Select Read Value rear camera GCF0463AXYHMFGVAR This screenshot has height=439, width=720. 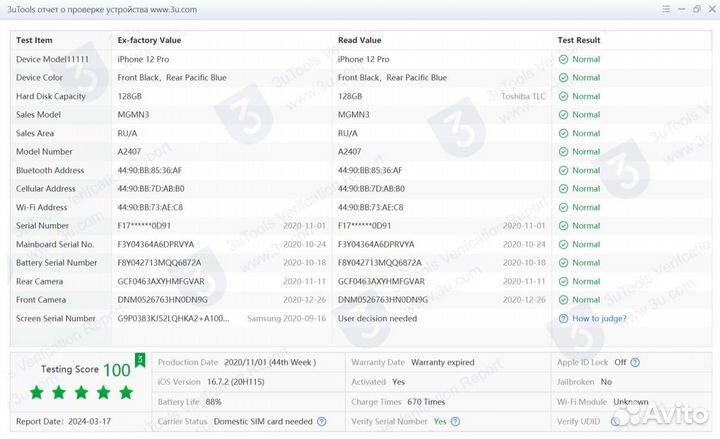click(x=381, y=281)
